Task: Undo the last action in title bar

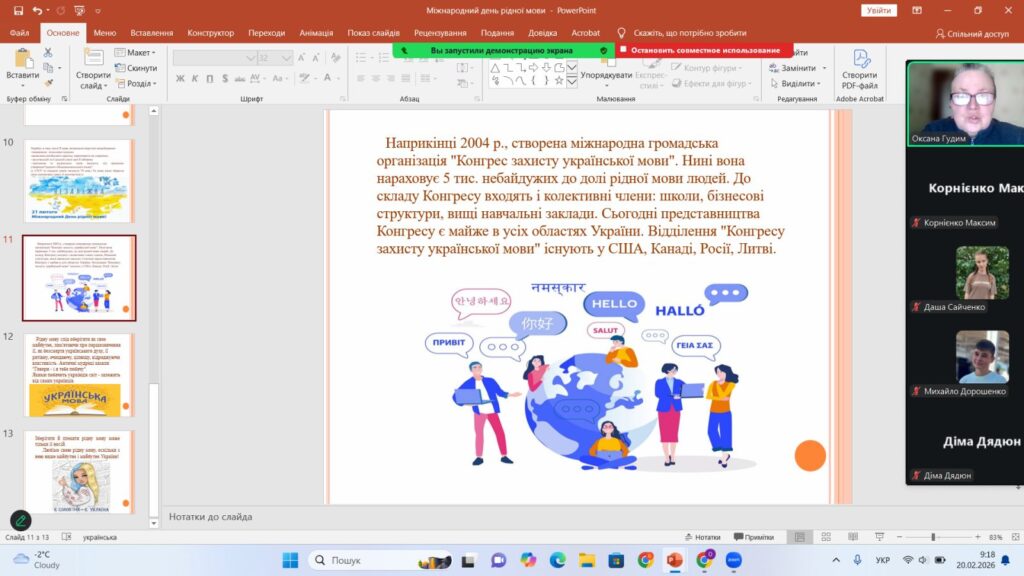Action: [38, 10]
